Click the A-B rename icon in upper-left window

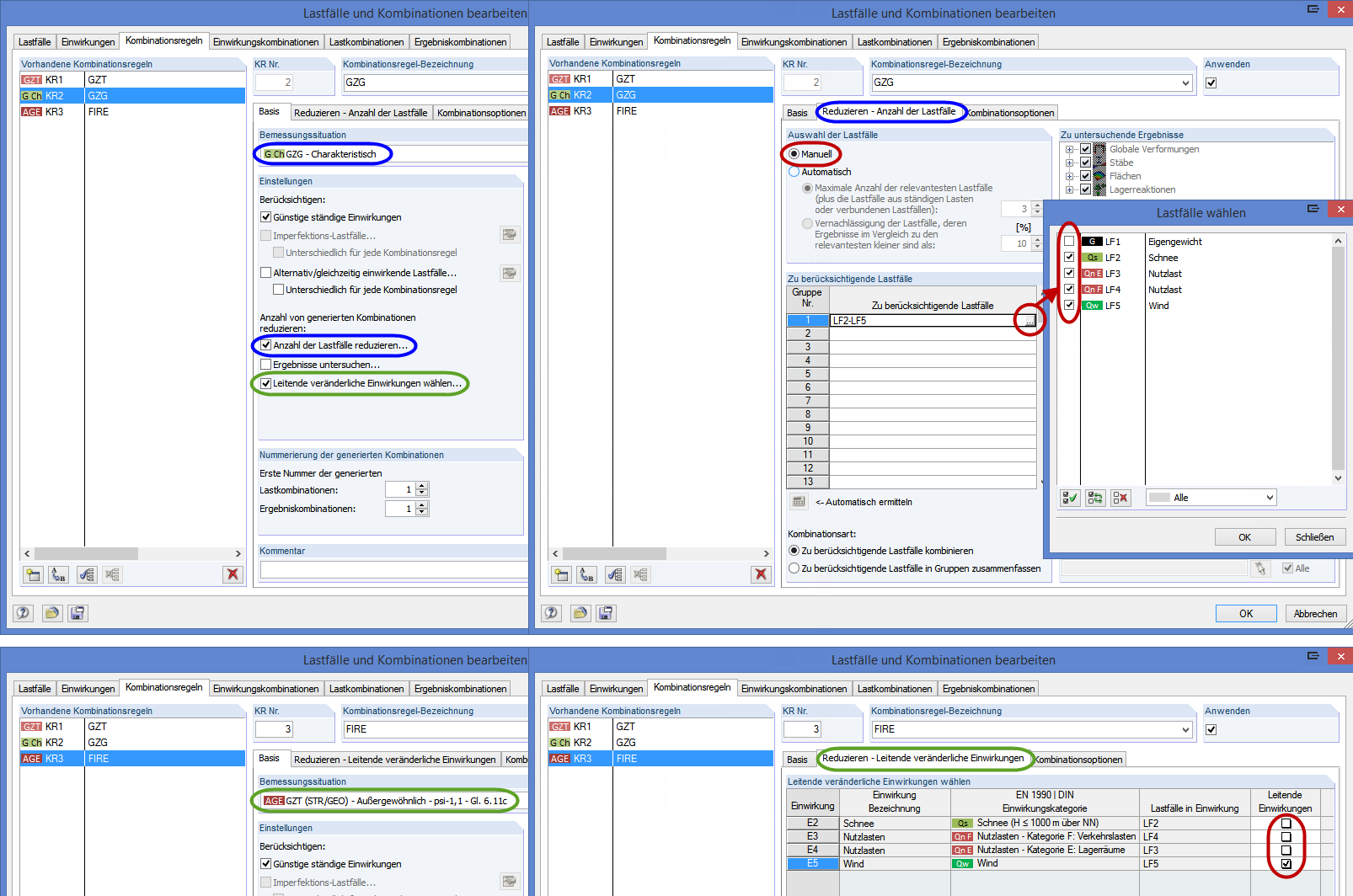coord(58,574)
